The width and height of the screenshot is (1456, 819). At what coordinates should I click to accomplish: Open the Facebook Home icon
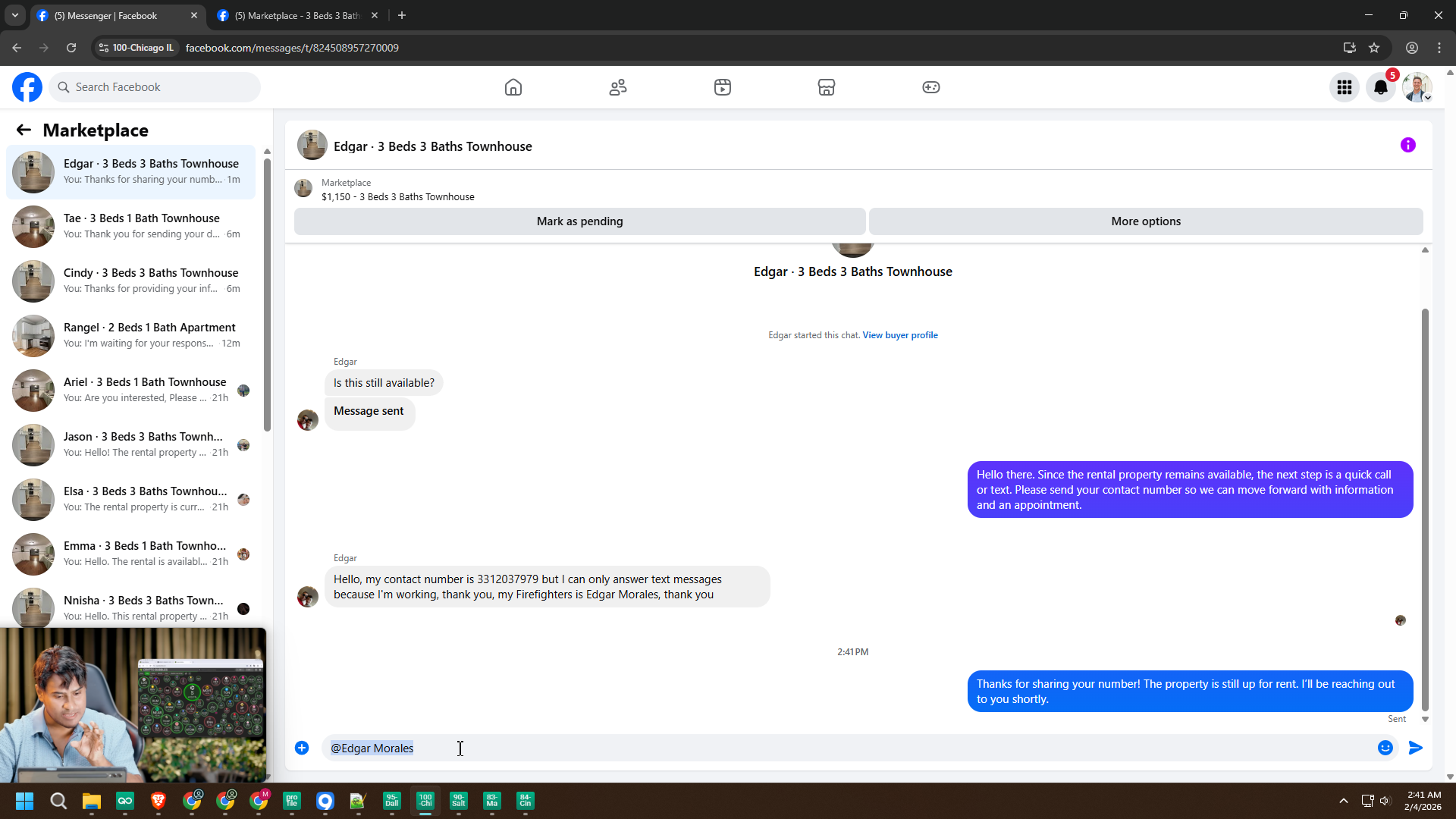coord(513,87)
